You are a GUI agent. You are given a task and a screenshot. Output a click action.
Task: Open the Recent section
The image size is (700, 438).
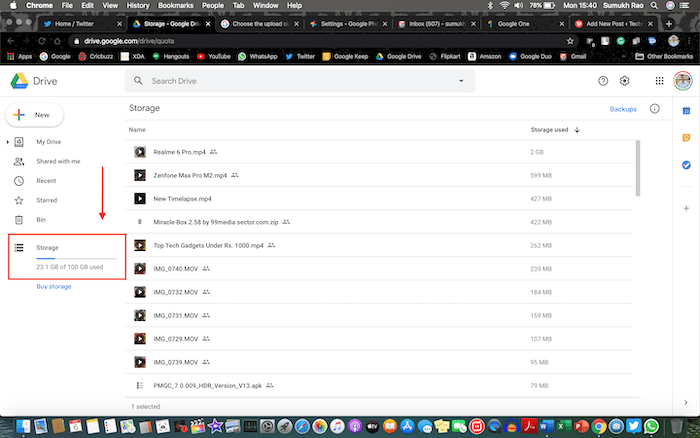[46, 181]
